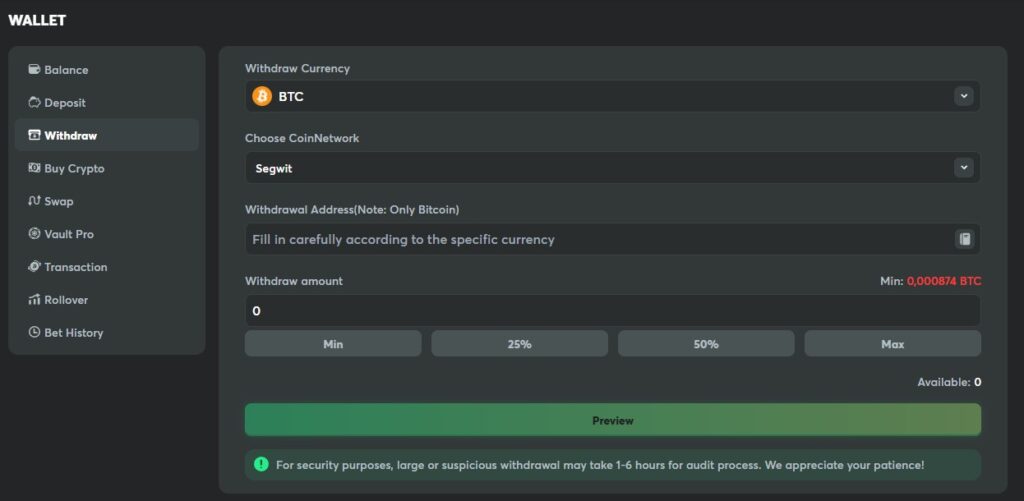
Task: Expand the Withdraw Currency BTC dropdown arrow
Action: [x=963, y=97]
